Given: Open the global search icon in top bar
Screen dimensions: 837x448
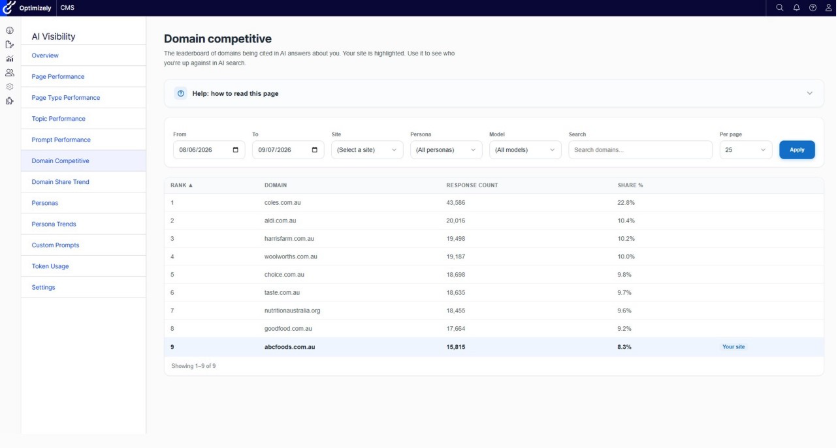Looking at the screenshot, I should tap(779, 8).
